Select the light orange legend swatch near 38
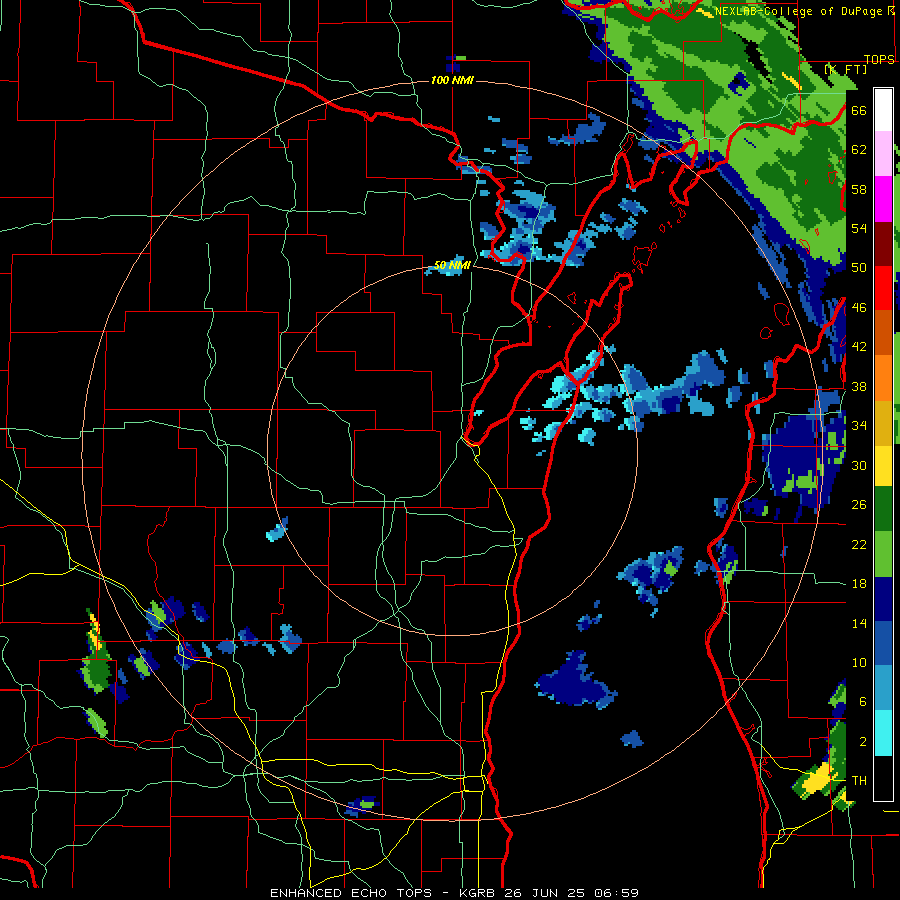This screenshot has width=900, height=900. coord(883,378)
